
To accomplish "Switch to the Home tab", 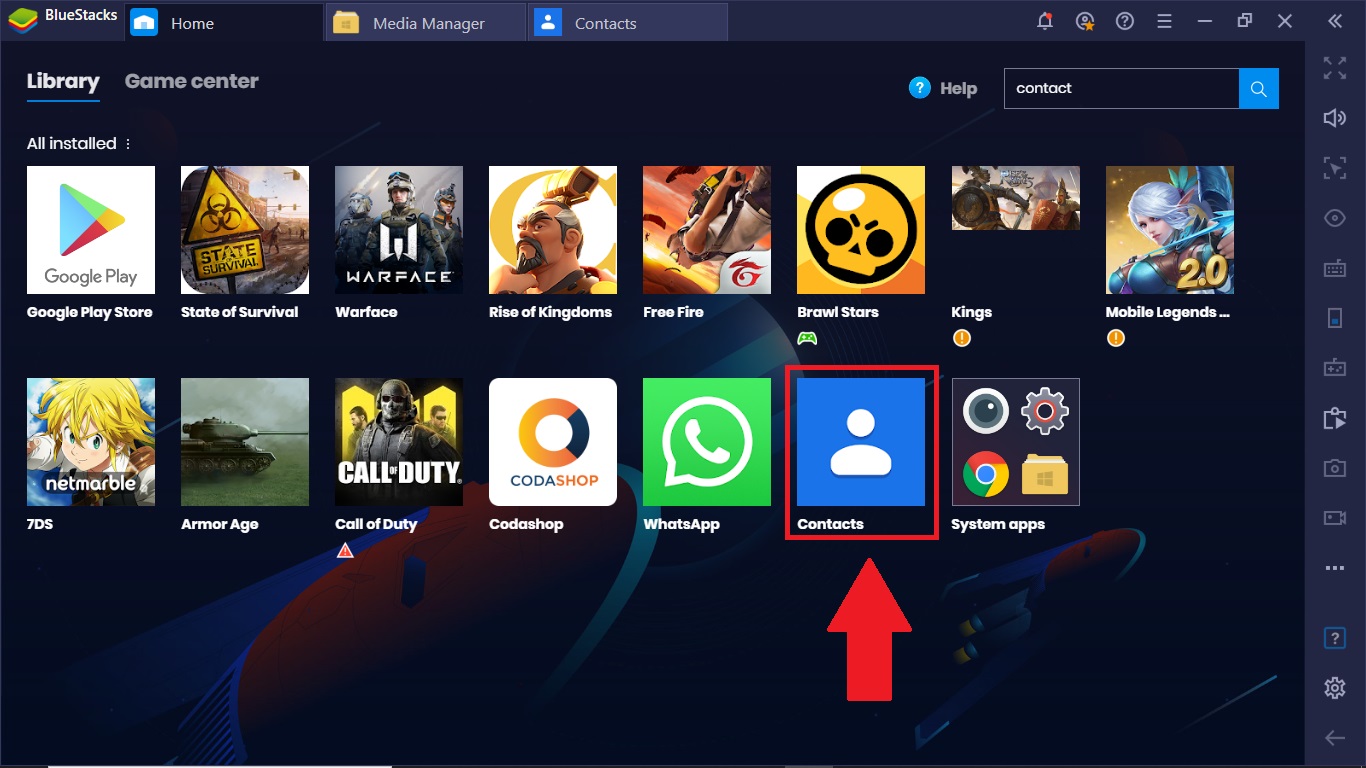I will coord(224,23).
